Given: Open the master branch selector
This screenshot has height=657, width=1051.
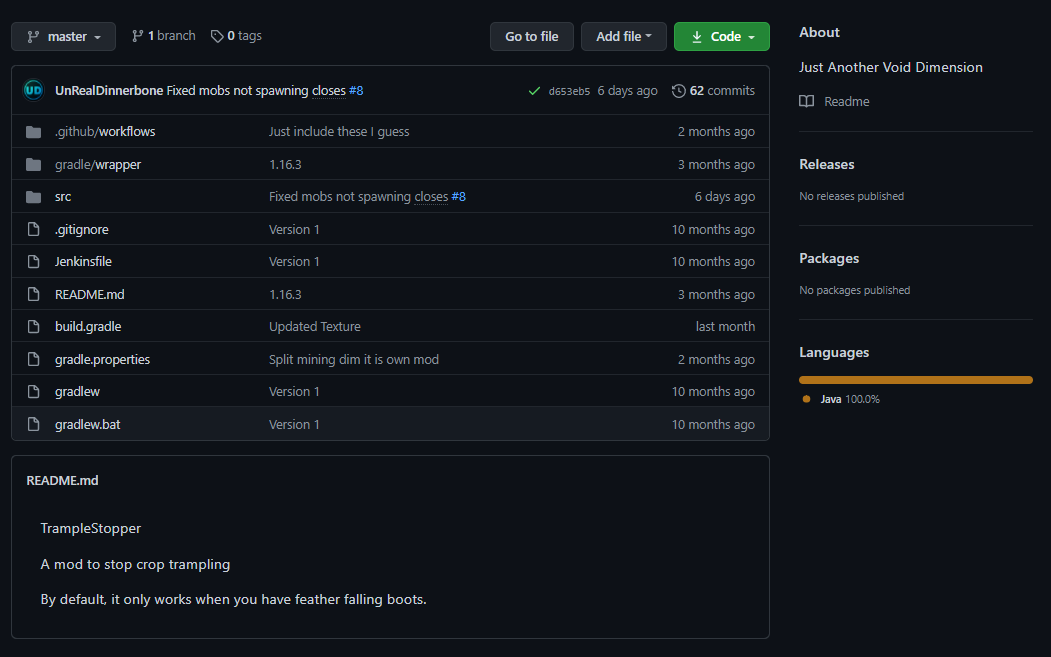Looking at the screenshot, I should [x=63, y=35].
